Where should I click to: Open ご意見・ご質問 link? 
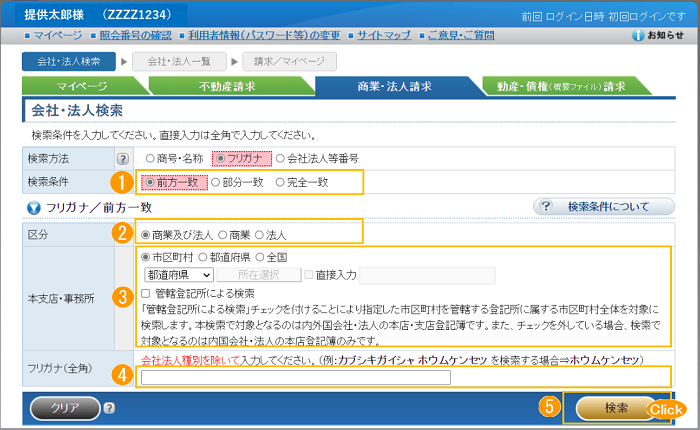[x=461, y=35]
